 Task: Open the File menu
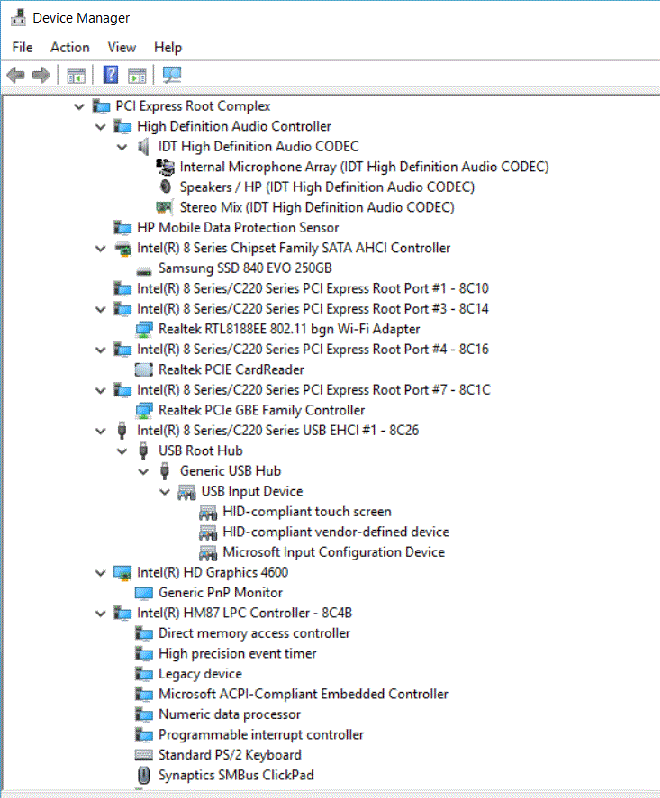[x=22, y=47]
